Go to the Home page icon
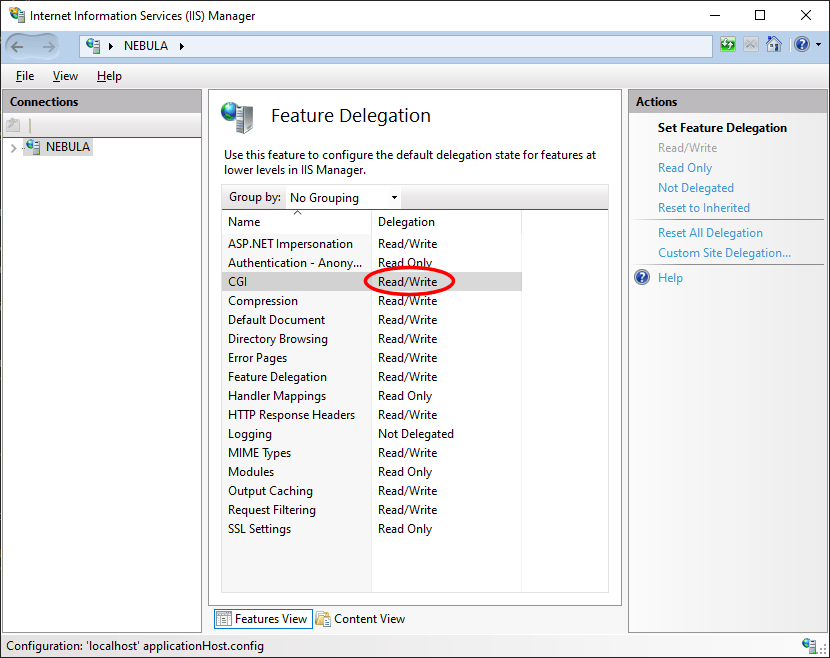 773,44
